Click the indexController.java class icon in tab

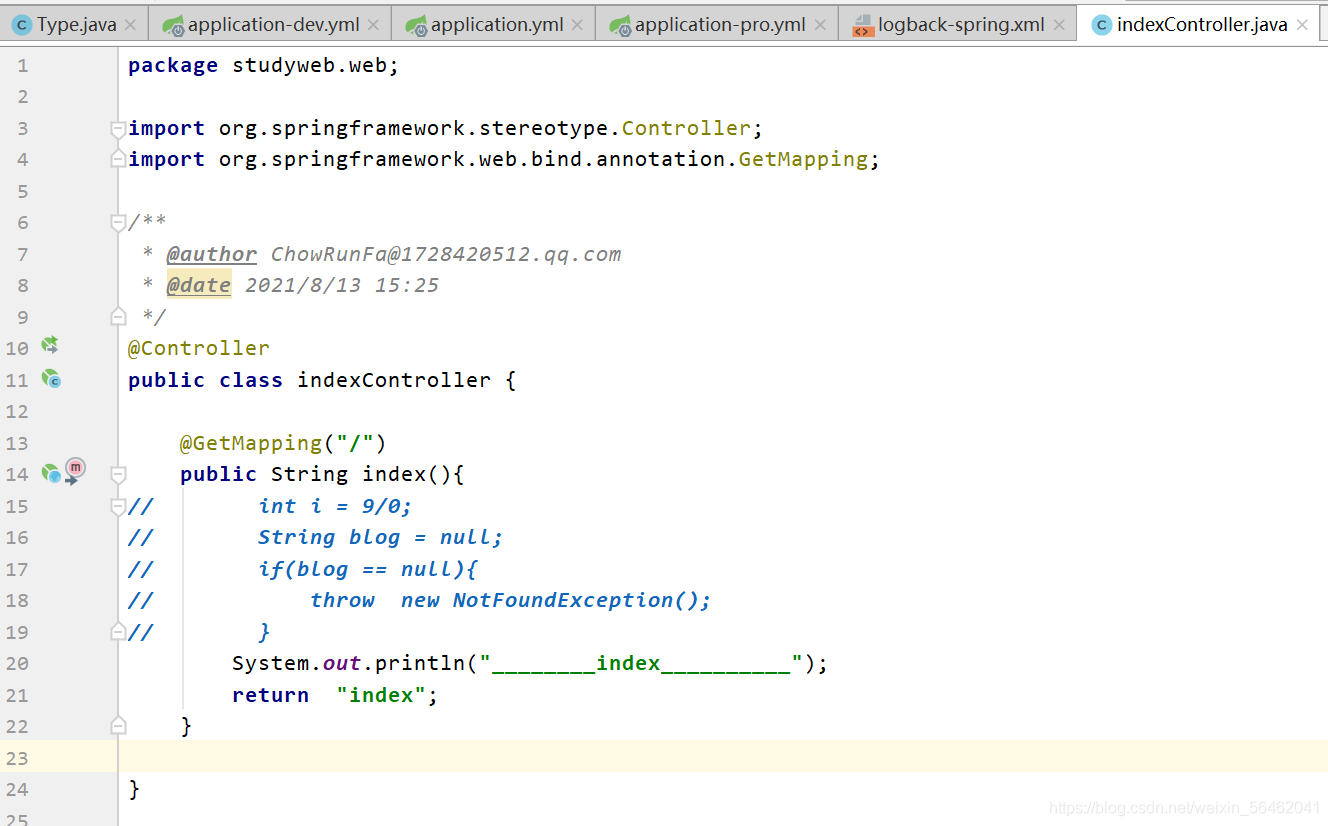[x=1101, y=25]
